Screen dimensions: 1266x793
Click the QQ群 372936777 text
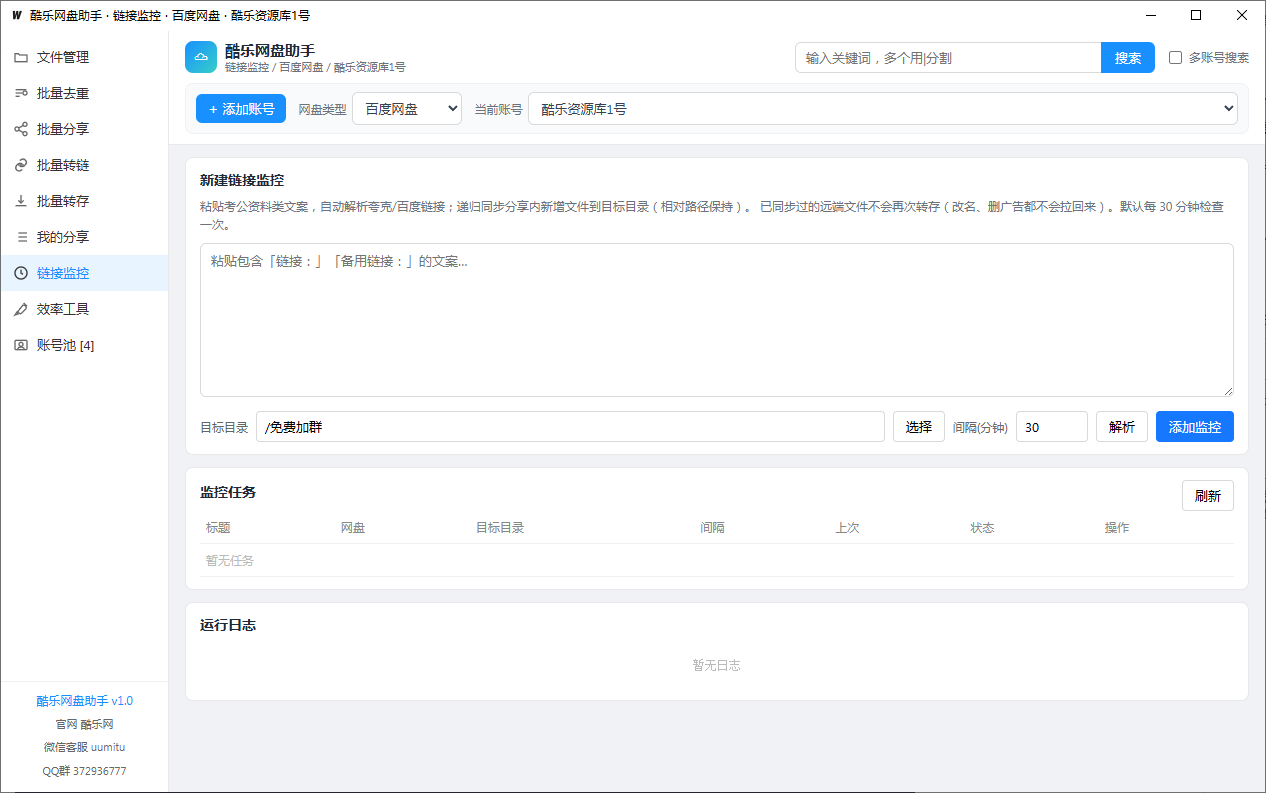(84, 771)
